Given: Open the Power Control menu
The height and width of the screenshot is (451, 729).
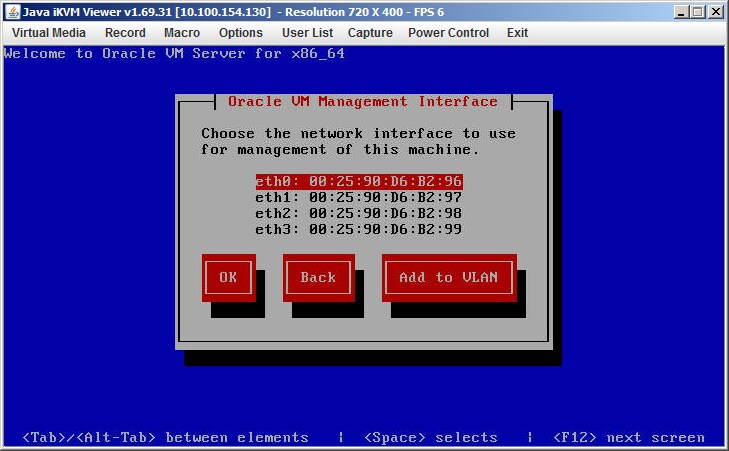Looking at the screenshot, I should pos(448,33).
